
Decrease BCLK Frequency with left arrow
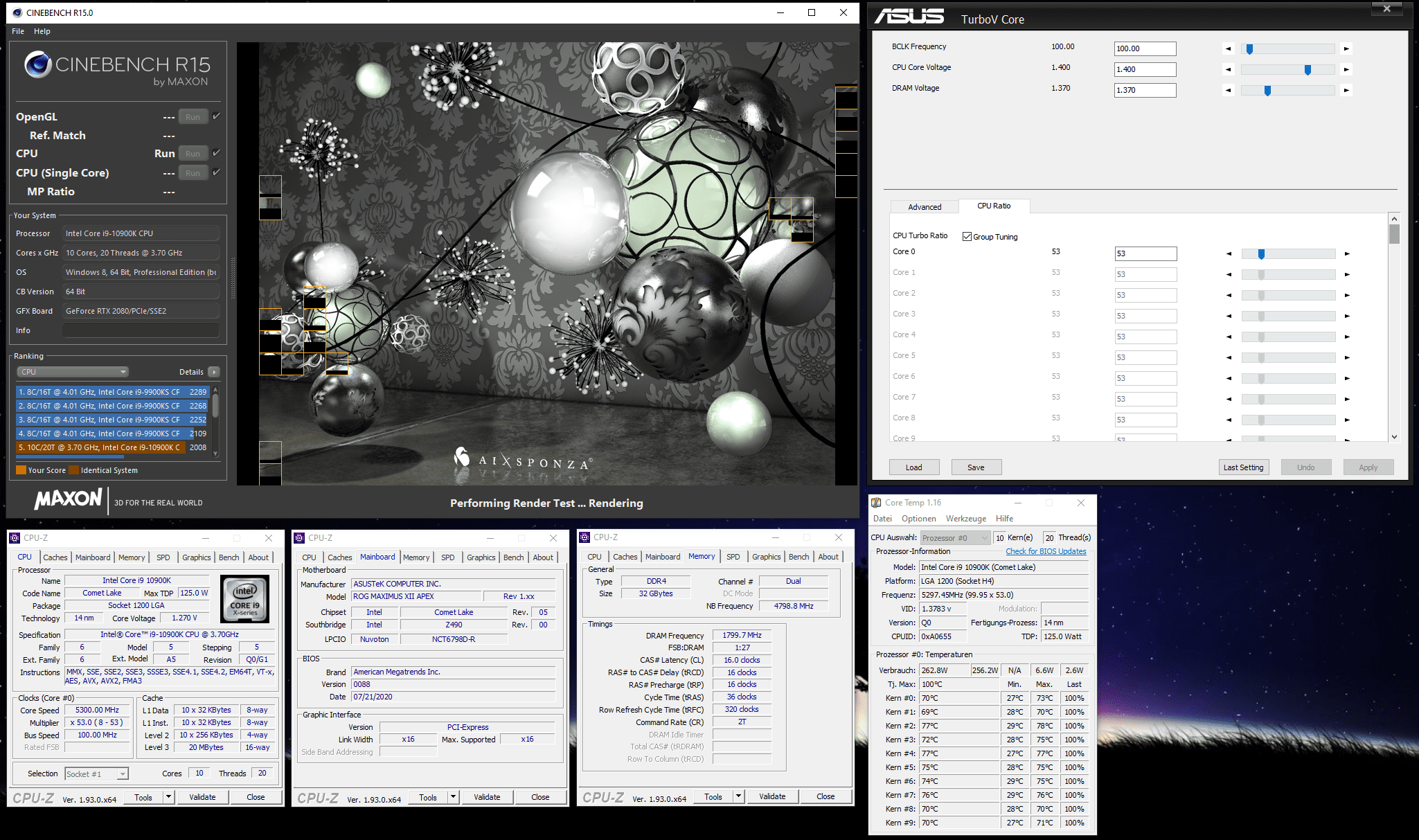tap(1229, 48)
